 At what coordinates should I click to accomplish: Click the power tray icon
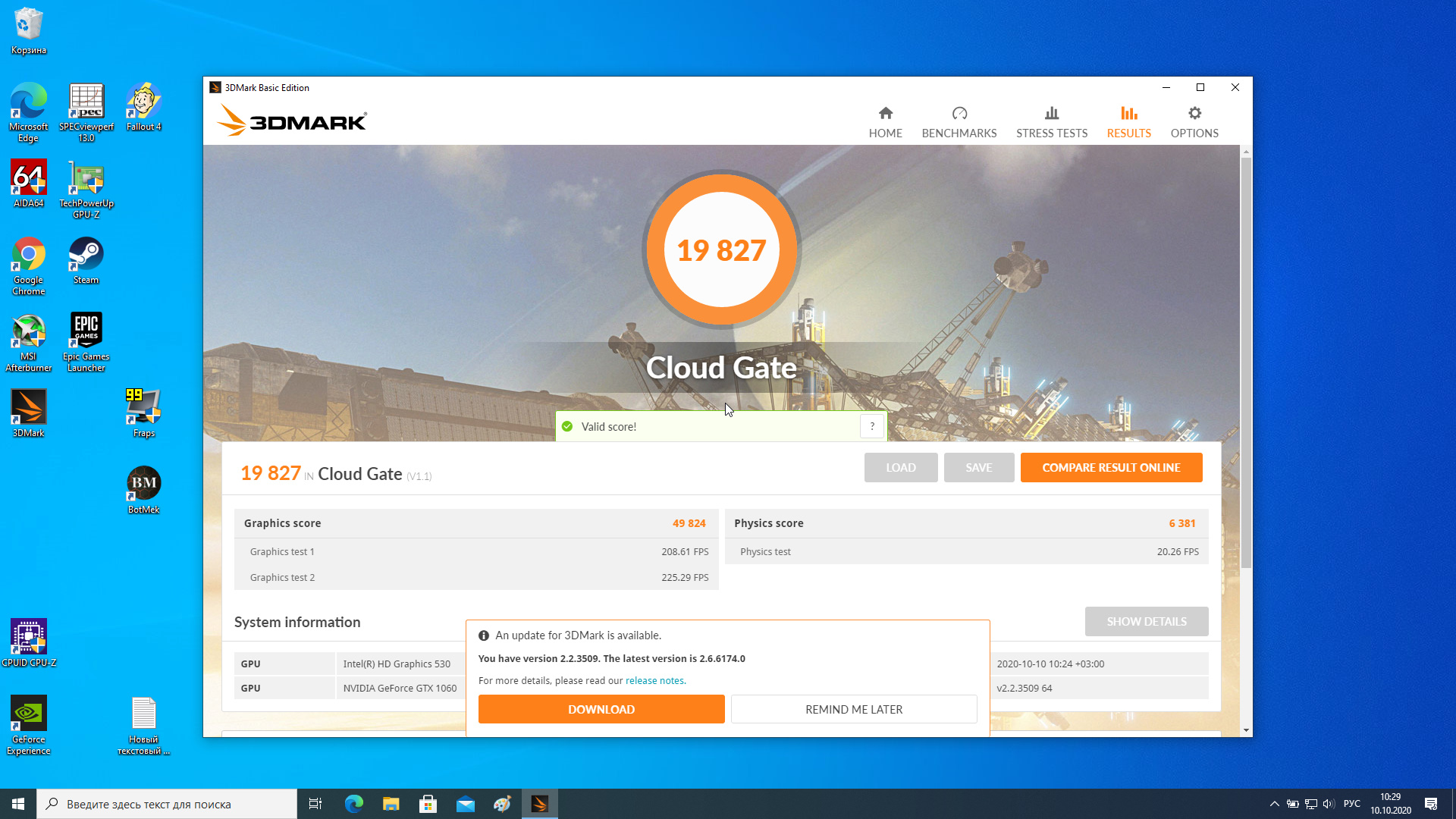point(1292,804)
